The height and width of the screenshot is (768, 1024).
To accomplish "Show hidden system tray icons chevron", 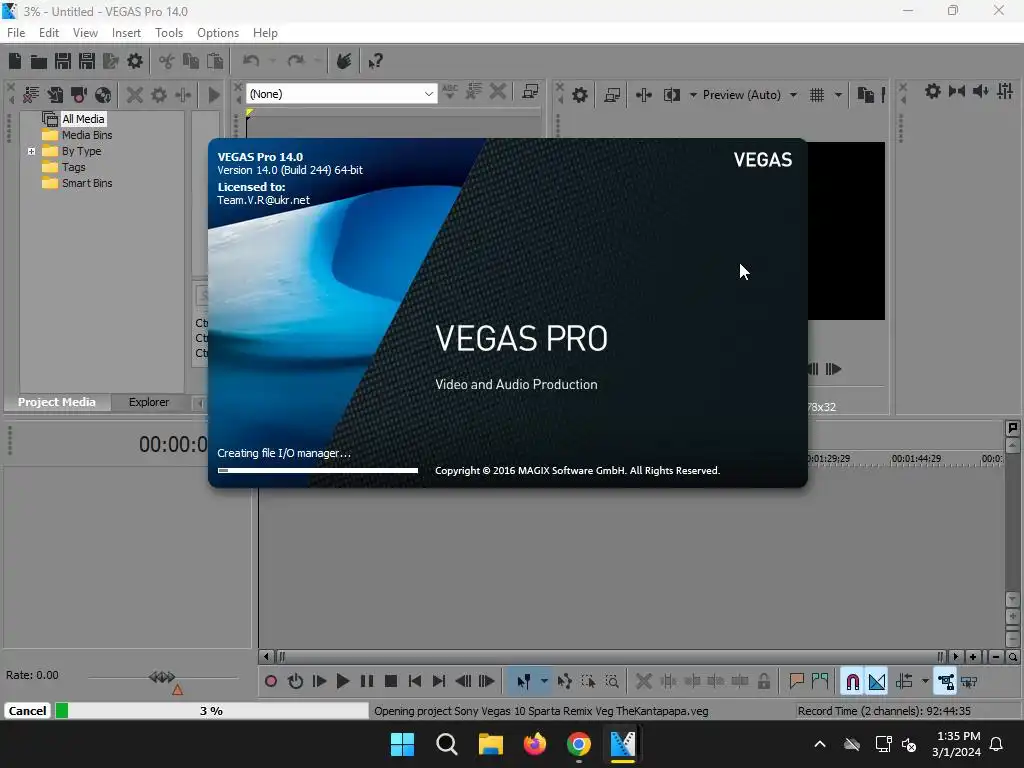I will 820,744.
